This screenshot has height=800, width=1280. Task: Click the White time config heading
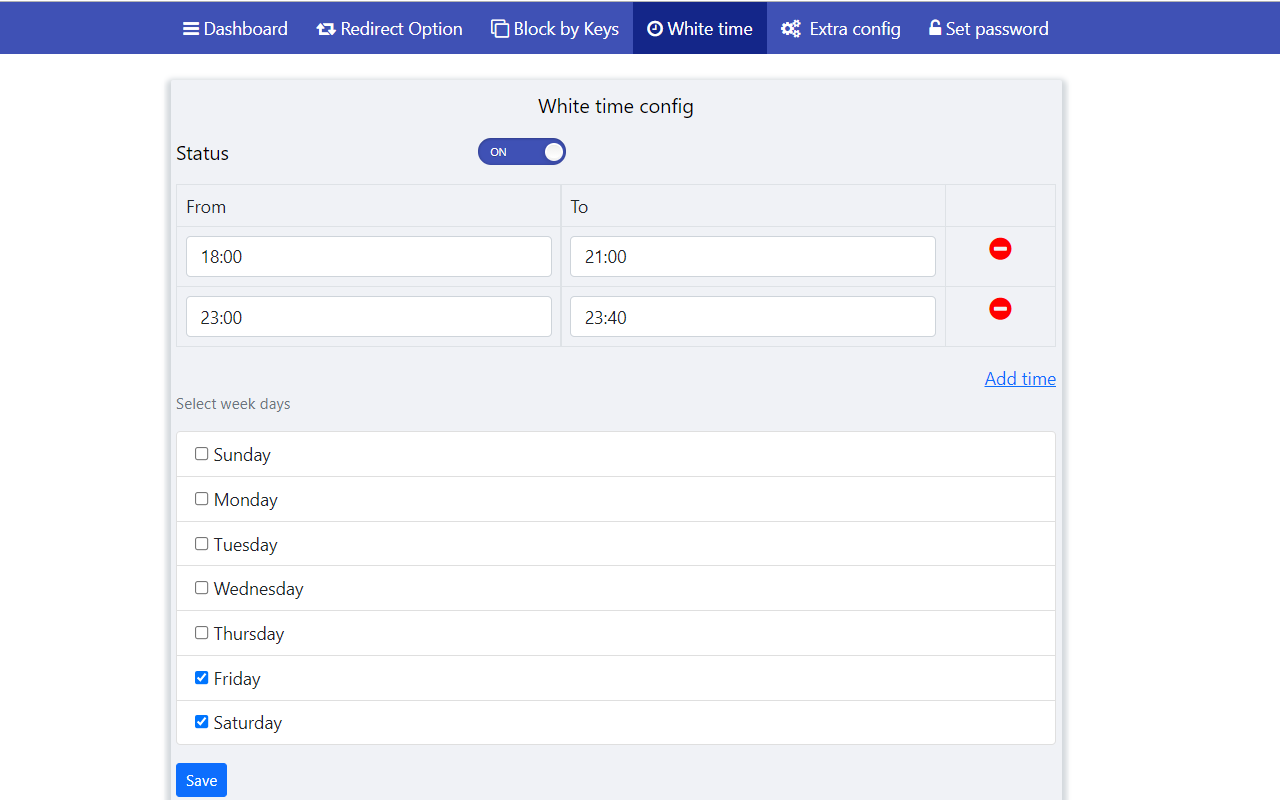(616, 106)
